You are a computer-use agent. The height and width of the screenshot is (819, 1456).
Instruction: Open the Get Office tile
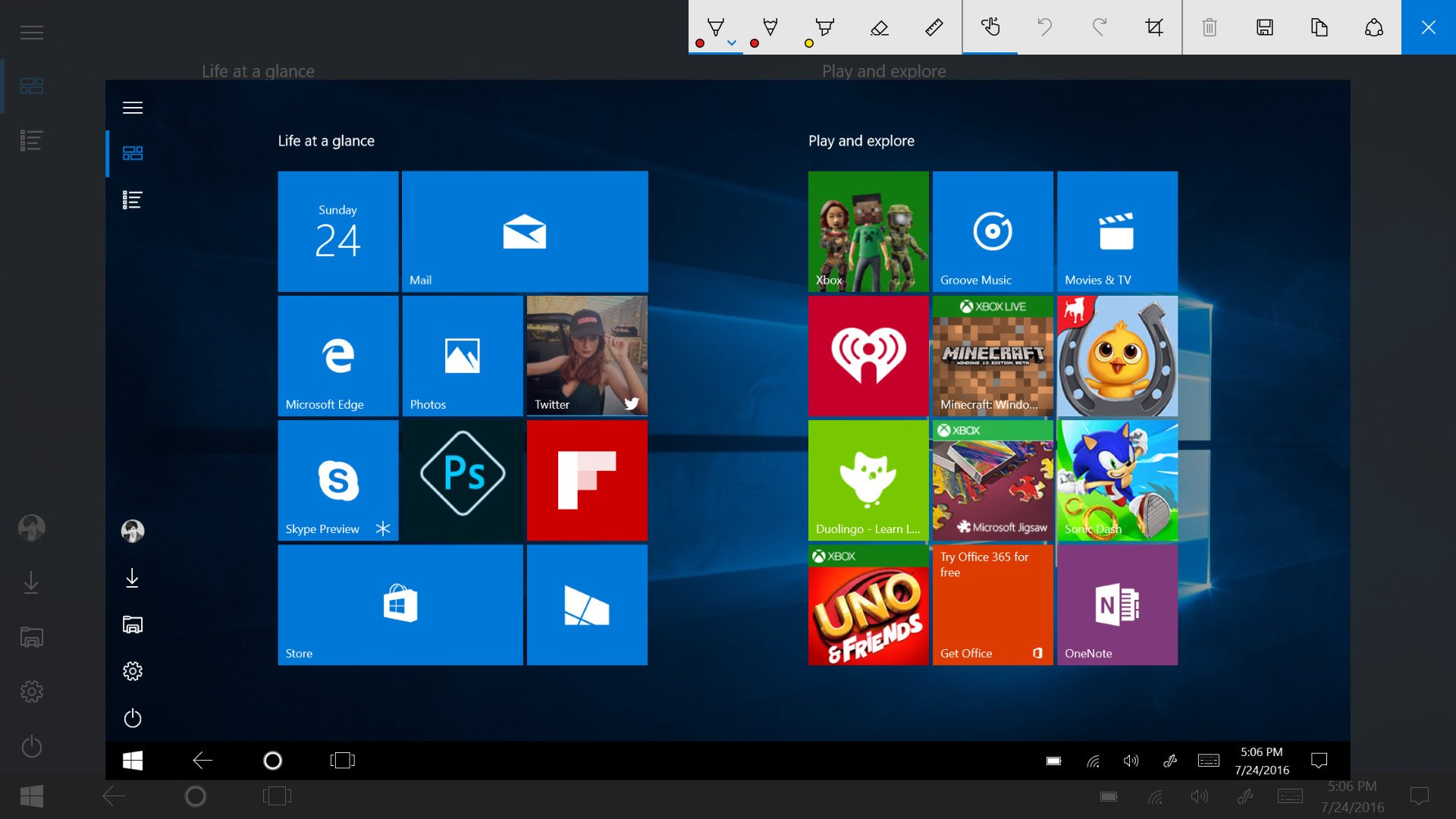click(993, 605)
